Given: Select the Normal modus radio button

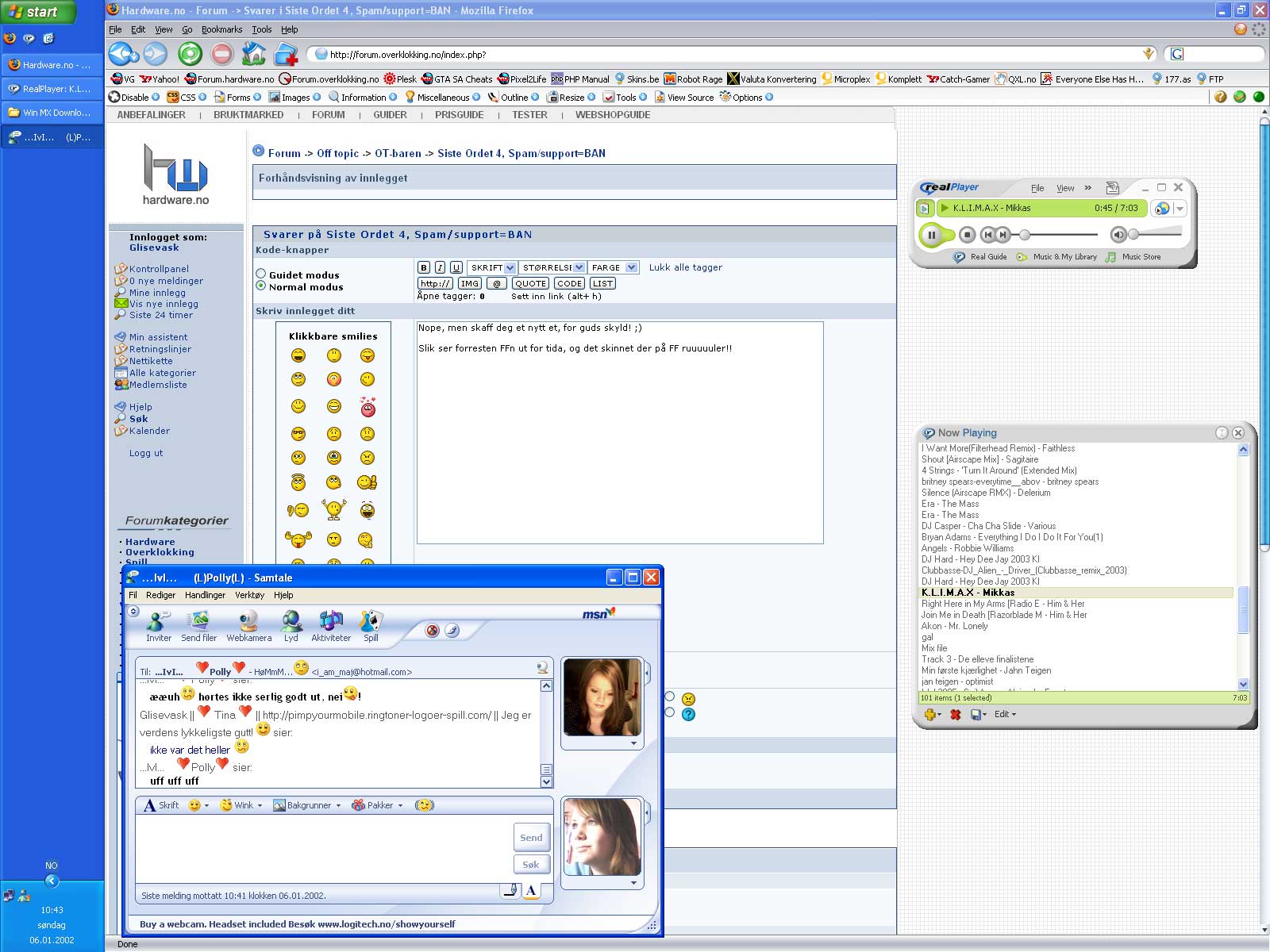Looking at the screenshot, I should click(260, 286).
